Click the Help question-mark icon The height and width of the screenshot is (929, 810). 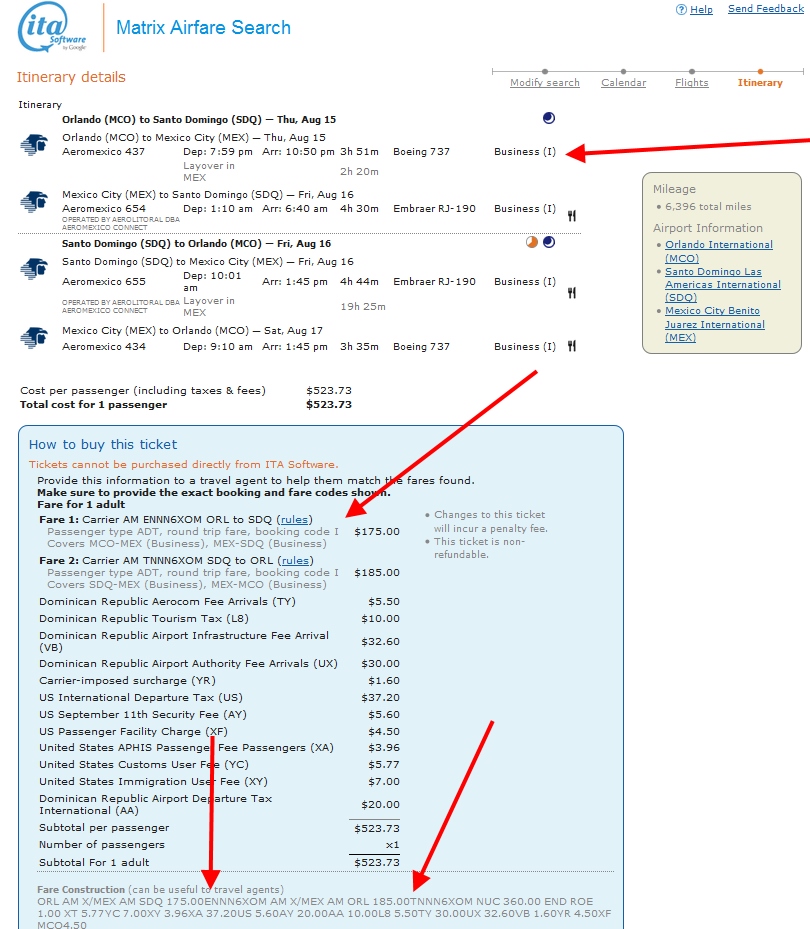click(x=683, y=9)
